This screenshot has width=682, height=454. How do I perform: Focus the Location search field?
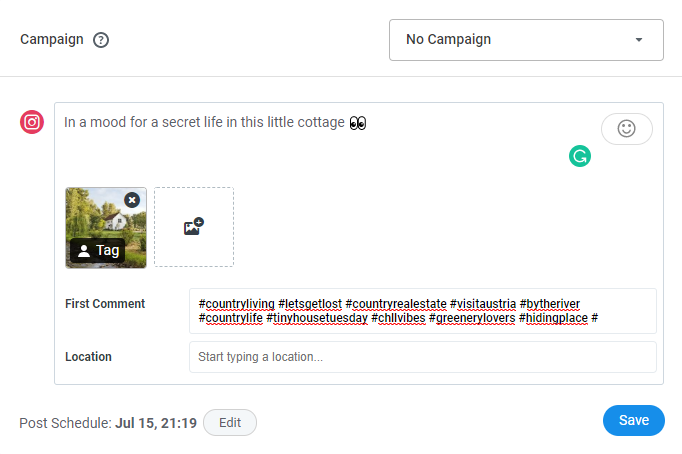coord(422,356)
